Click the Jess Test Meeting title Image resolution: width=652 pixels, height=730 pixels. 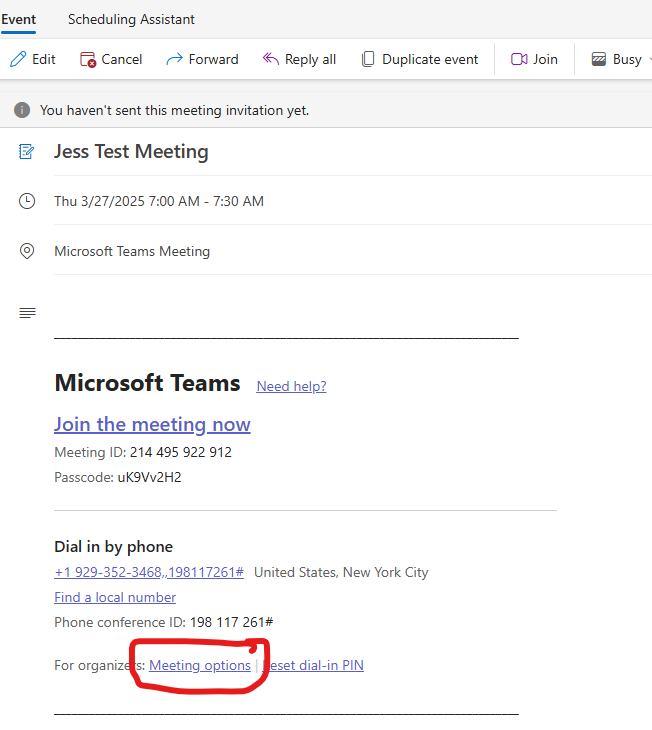tap(131, 152)
